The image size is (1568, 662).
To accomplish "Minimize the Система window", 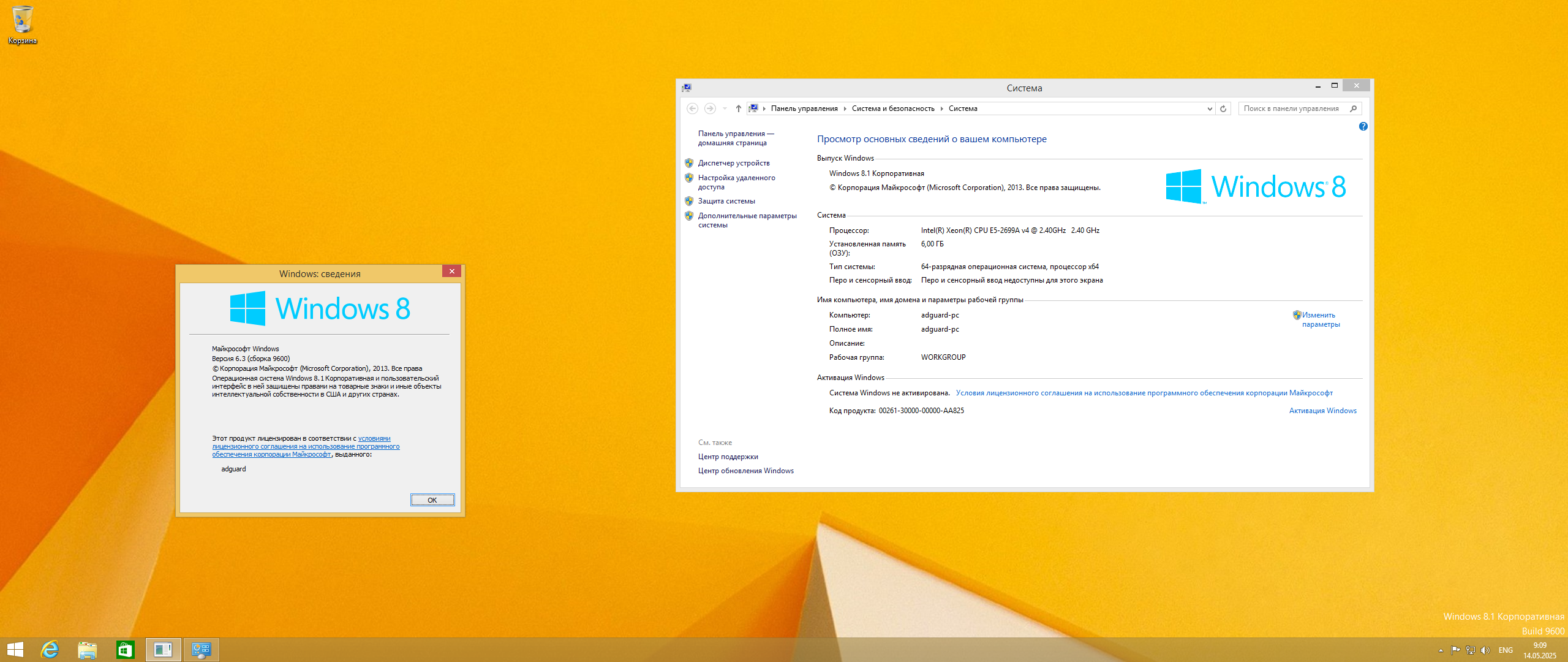I will pos(1317,85).
